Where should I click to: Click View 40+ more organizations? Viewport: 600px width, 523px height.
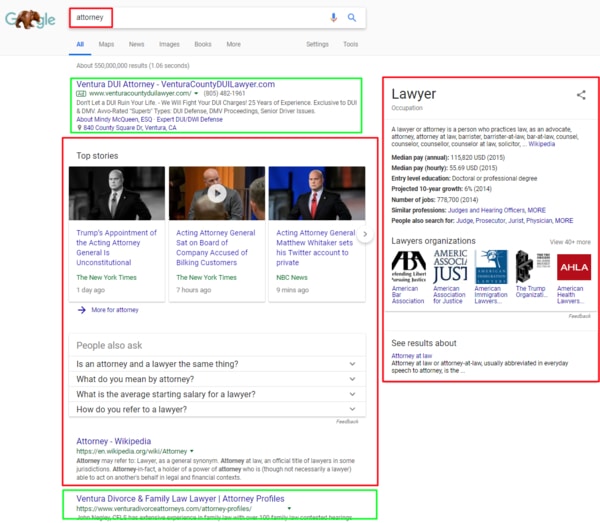coord(570,242)
